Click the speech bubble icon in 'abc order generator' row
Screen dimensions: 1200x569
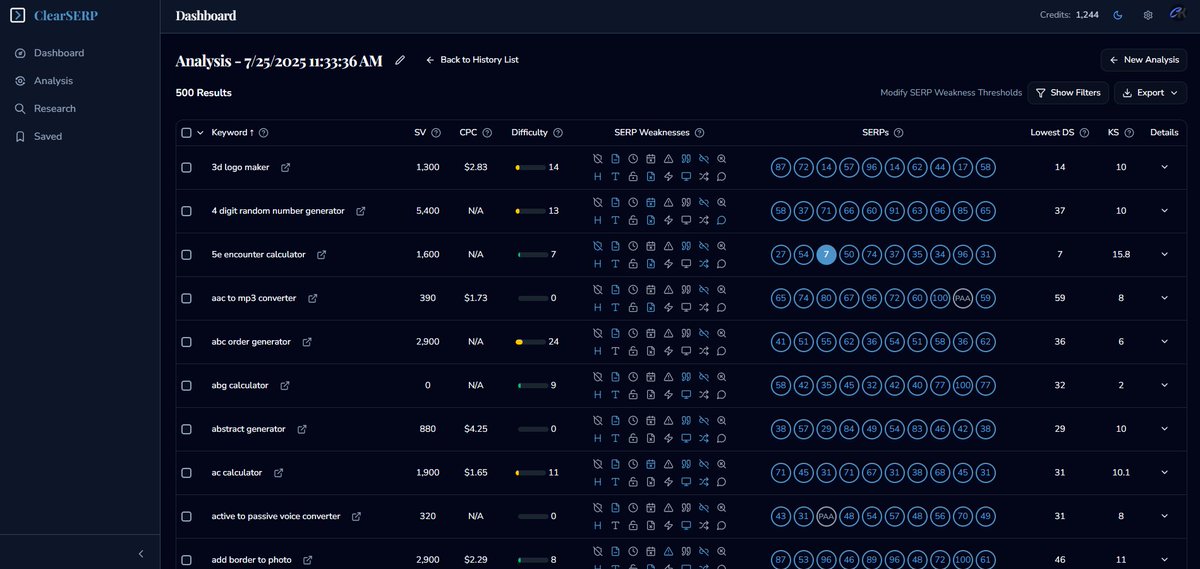tap(721, 351)
